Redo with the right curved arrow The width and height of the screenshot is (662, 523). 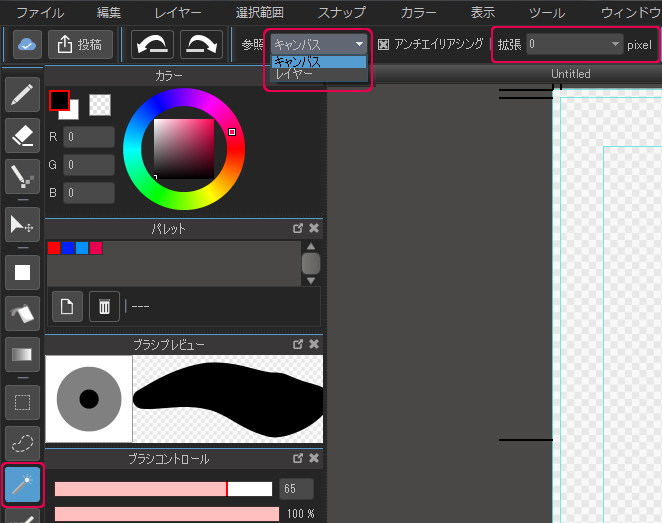click(x=201, y=44)
